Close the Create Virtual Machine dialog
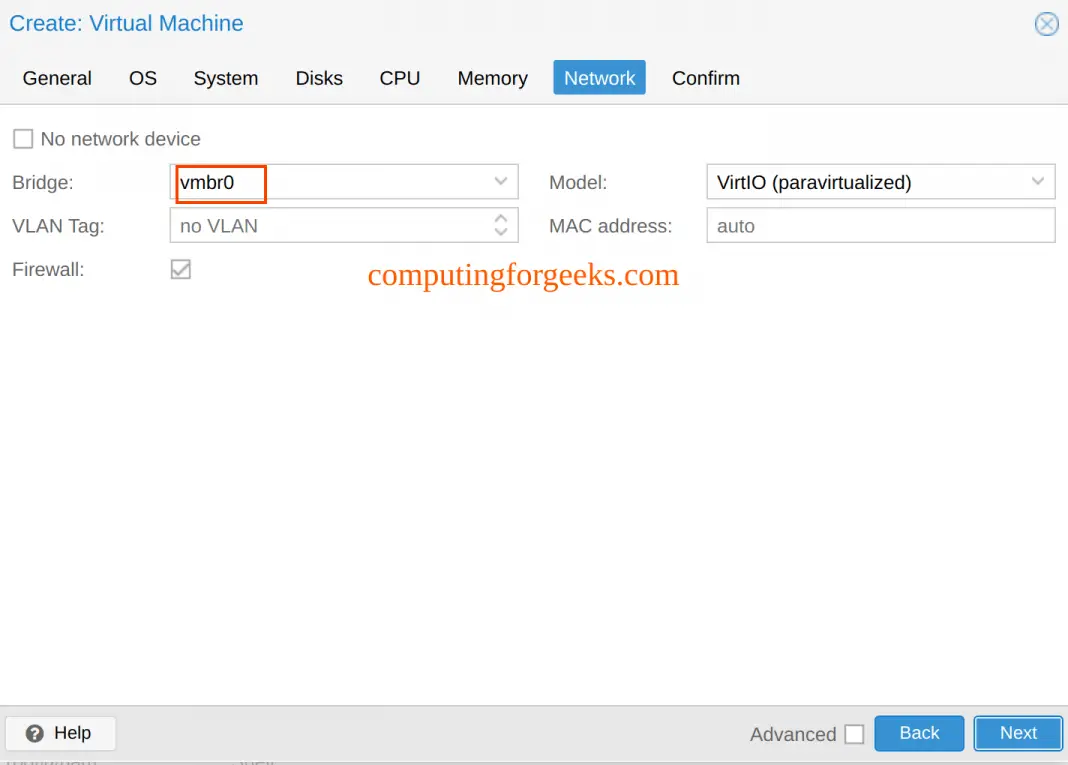The width and height of the screenshot is (1068, 765). tap(1046, 23)
